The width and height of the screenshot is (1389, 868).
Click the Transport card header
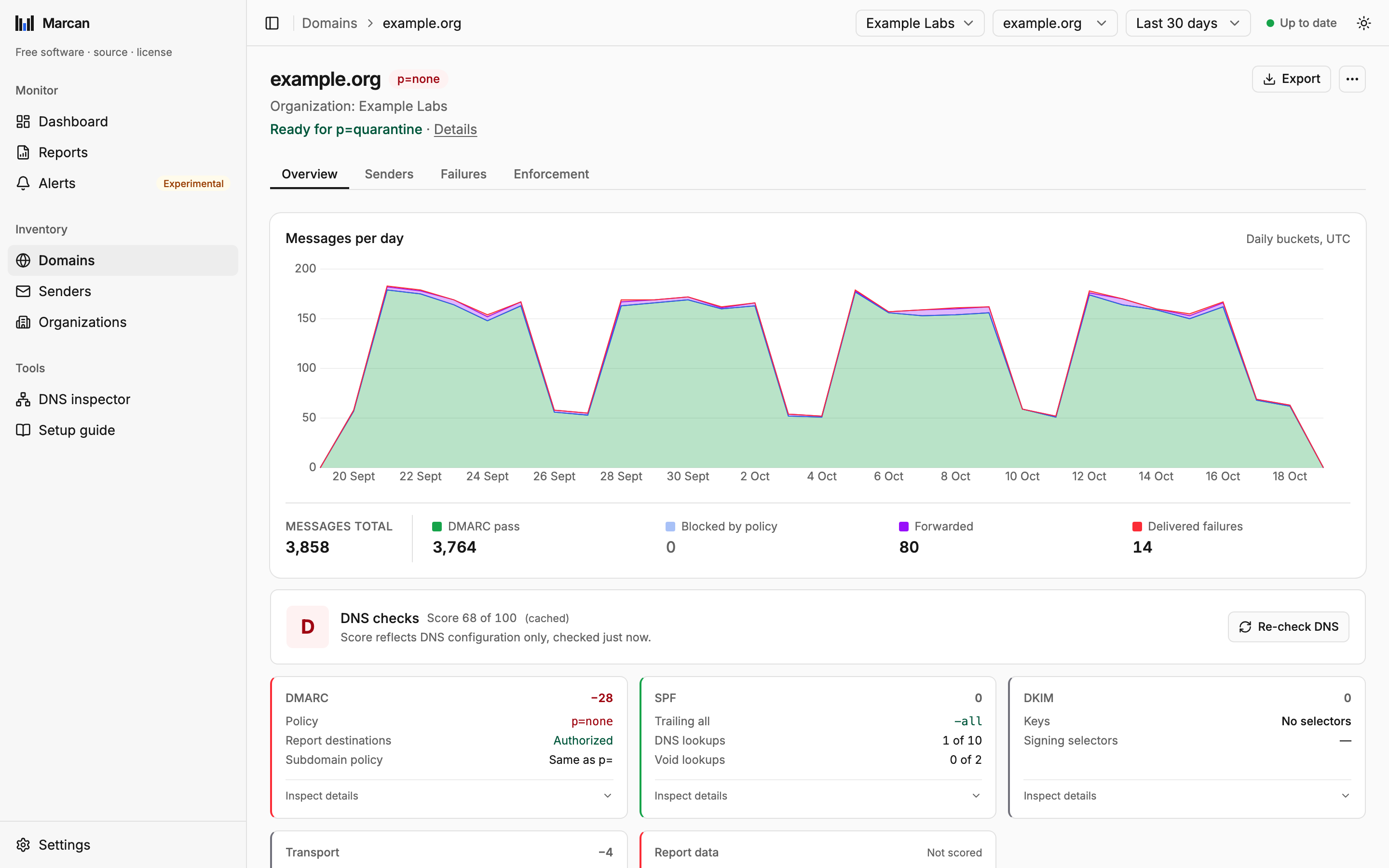click(x=449, y=853)
